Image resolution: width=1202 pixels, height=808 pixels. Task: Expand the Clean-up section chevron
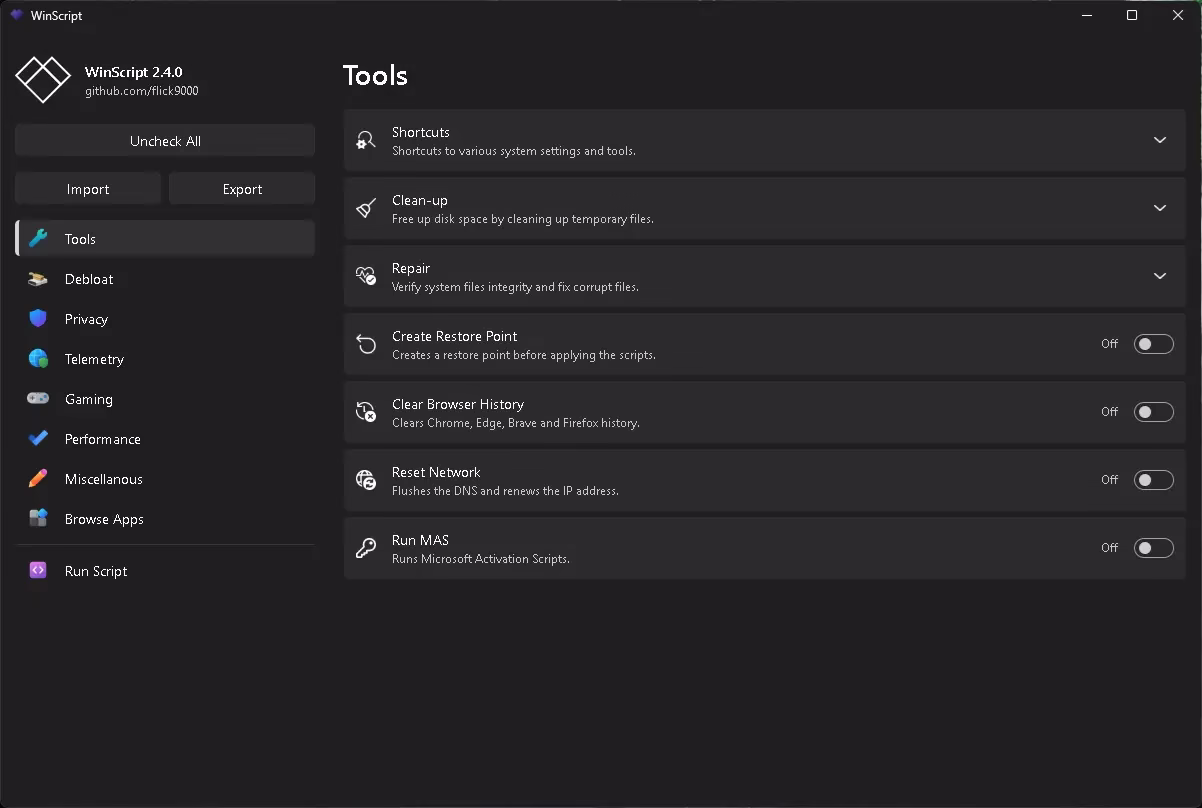tap(1160, 208)
